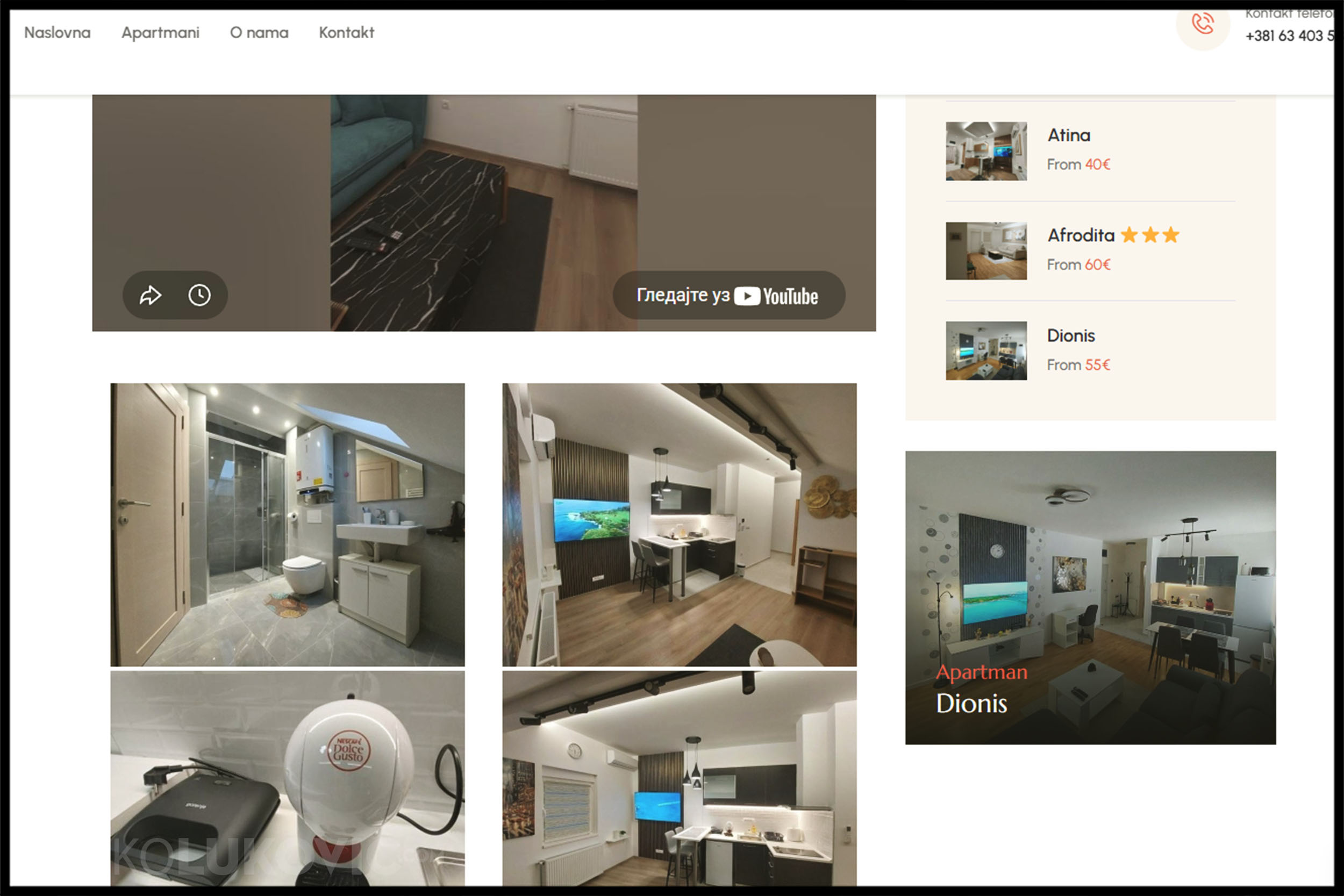Image resolution: width=1344 pixels, height=896 pixels.
Task: Click the phone contact icon
Action: click(x=1202, y=25)
